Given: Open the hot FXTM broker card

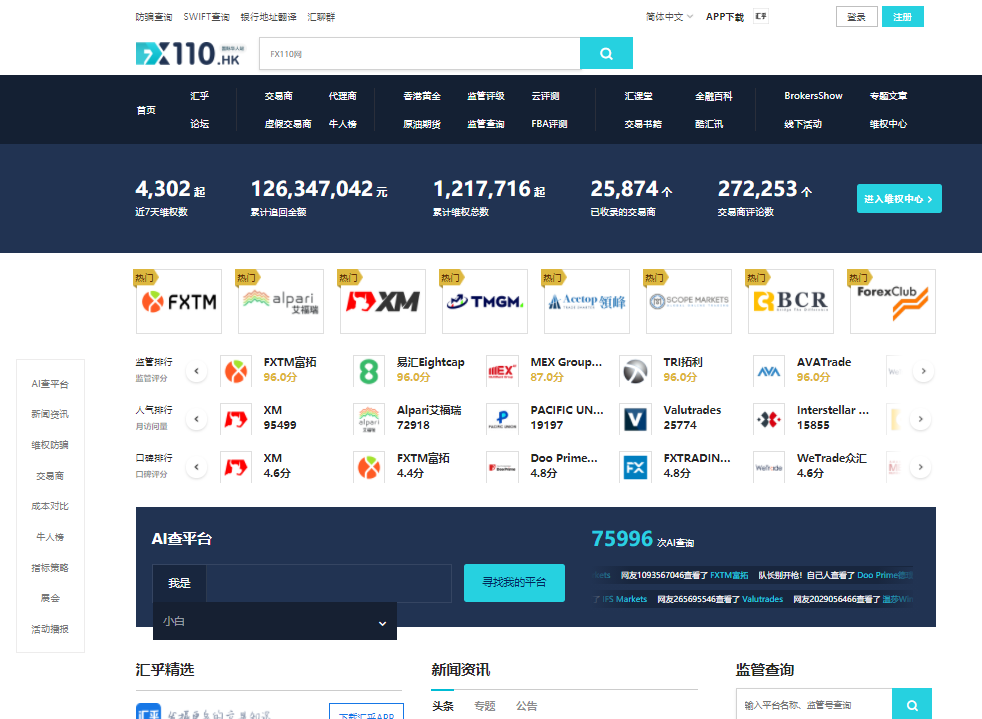Looking at the screenshot, I should pyautogui.click(x=178, y=301).
